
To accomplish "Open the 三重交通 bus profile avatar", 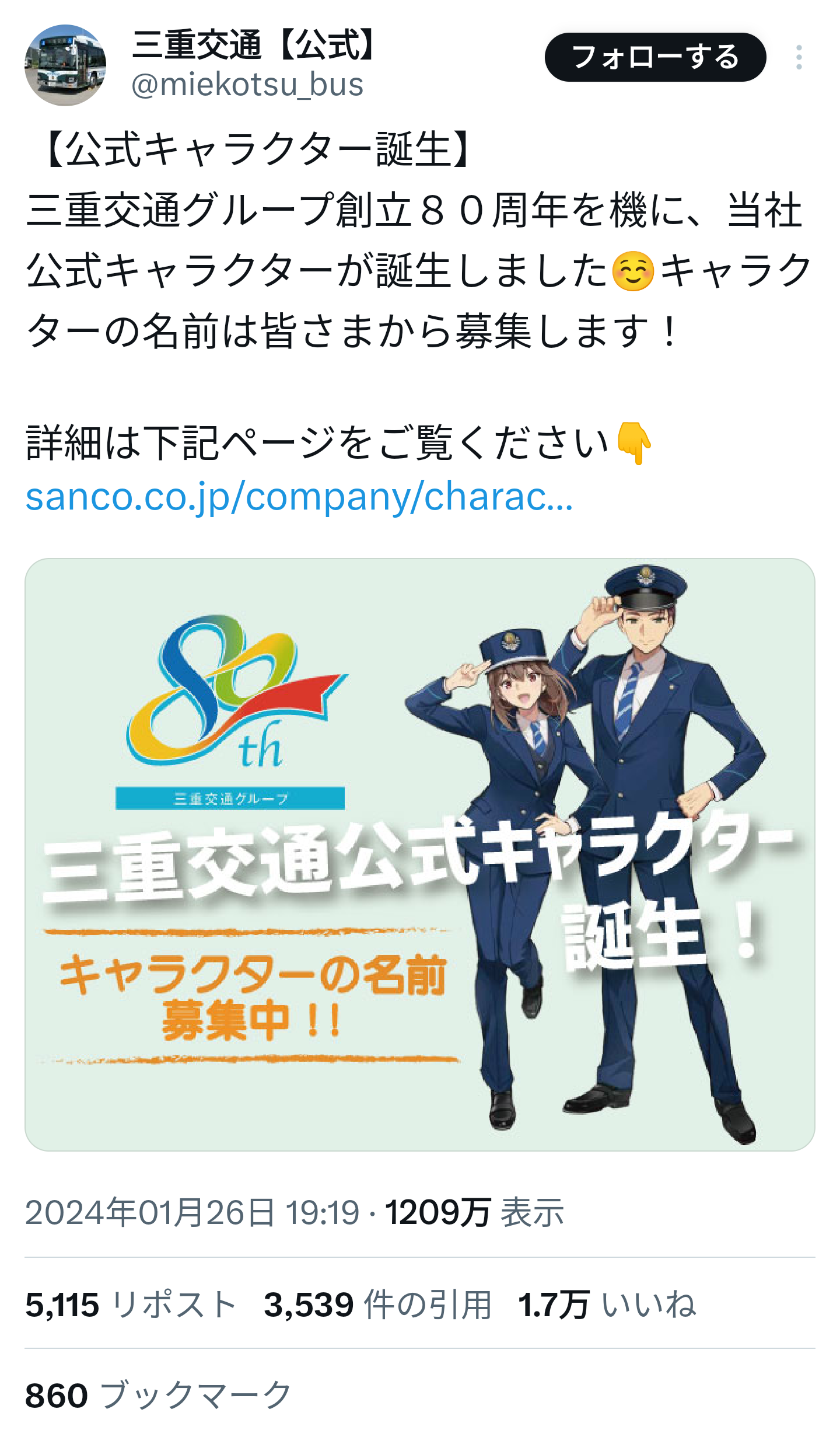I will [x=65, y=65].
